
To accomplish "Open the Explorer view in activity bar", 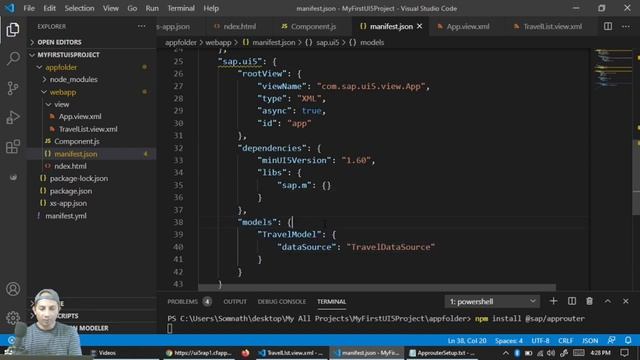I will click(x=13, y=30).
